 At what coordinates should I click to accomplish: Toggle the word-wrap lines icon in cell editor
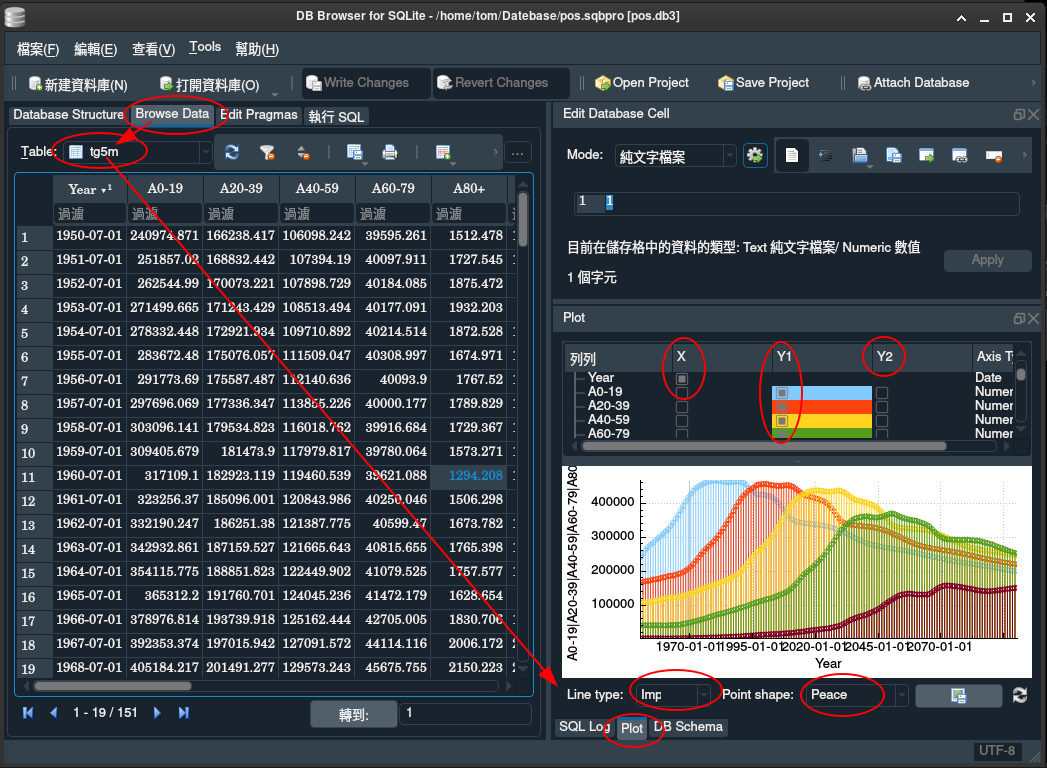(x=826, y=156)
